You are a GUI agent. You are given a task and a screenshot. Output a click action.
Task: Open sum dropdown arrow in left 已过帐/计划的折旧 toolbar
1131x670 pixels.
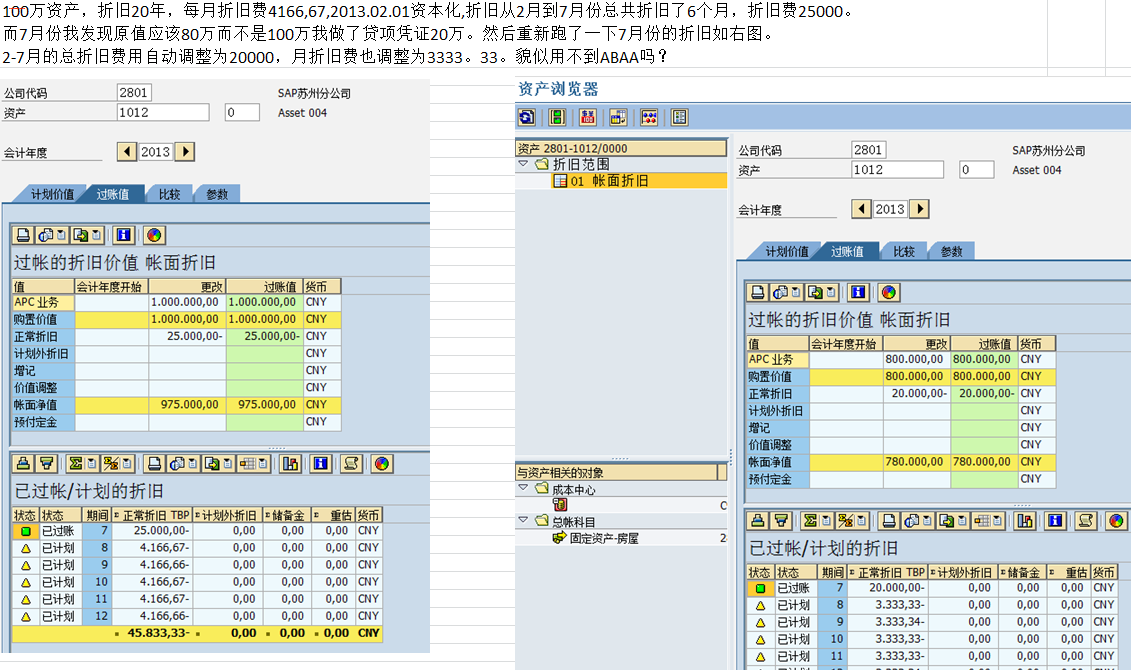91,464
